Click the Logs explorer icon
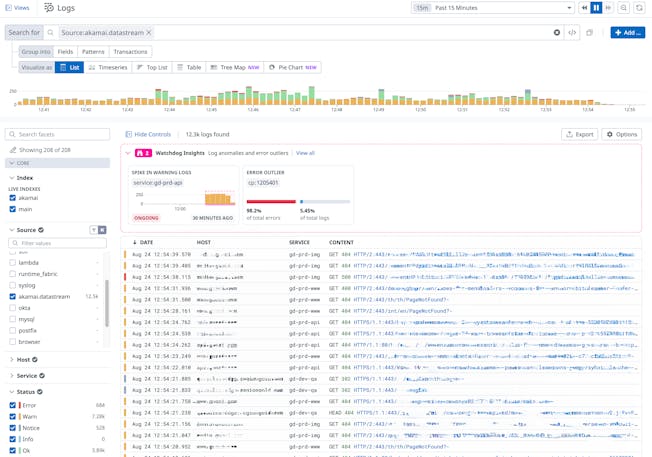 49,8
